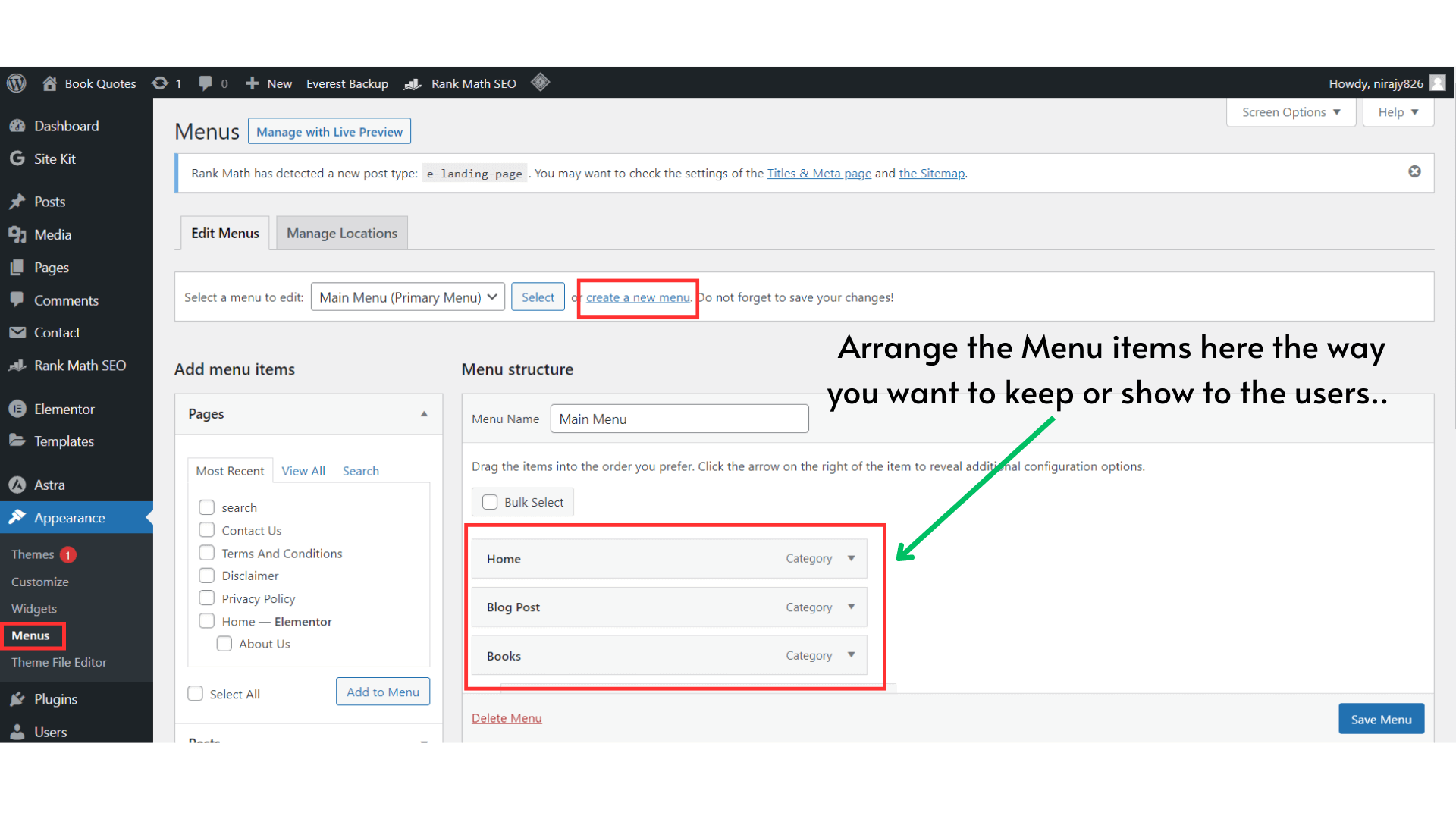Open the menu selection dropdown
The image size is (1456, 819).
[x=407, y=297]
